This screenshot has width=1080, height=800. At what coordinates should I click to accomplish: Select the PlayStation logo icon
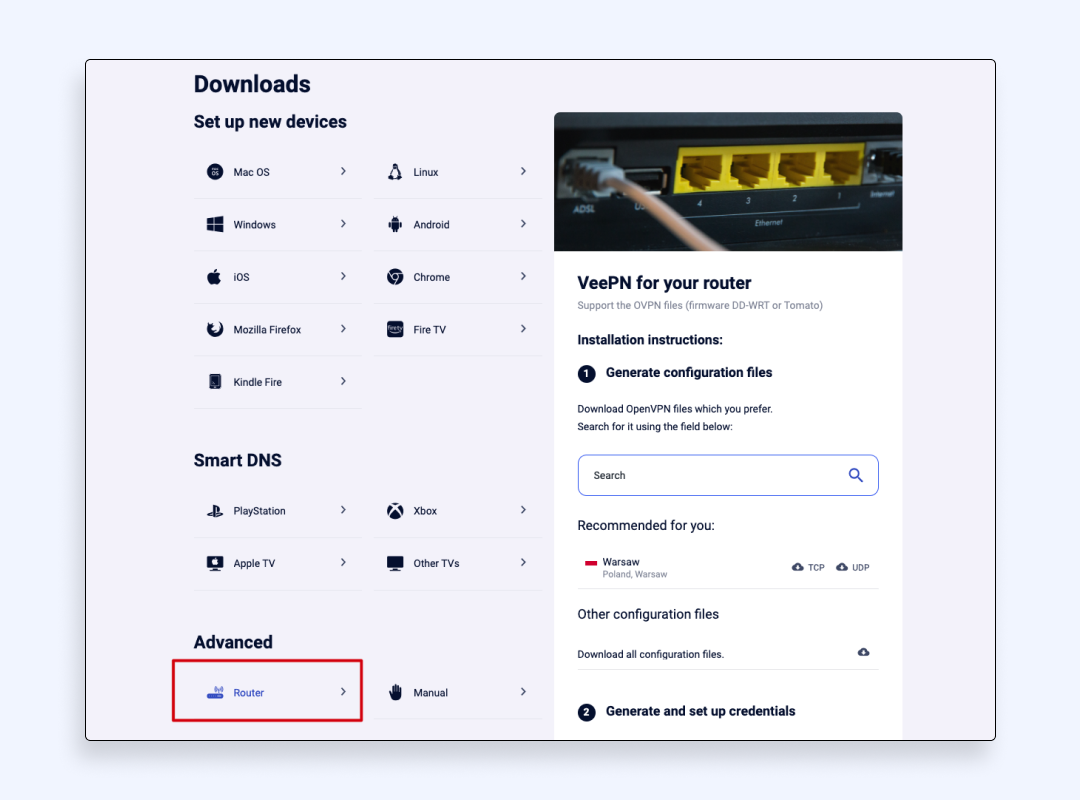[x=215, y=511]
